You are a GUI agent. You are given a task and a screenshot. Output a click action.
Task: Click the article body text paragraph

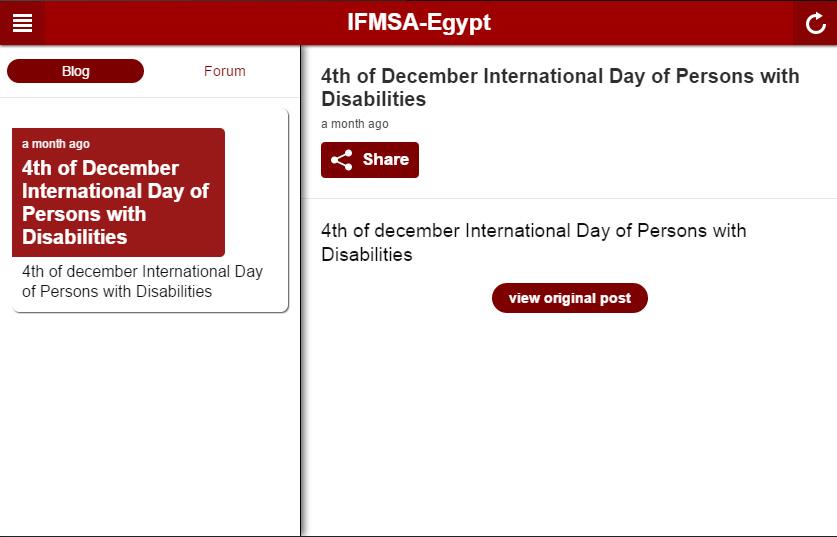pyautogui.click(x=533, y=242)
